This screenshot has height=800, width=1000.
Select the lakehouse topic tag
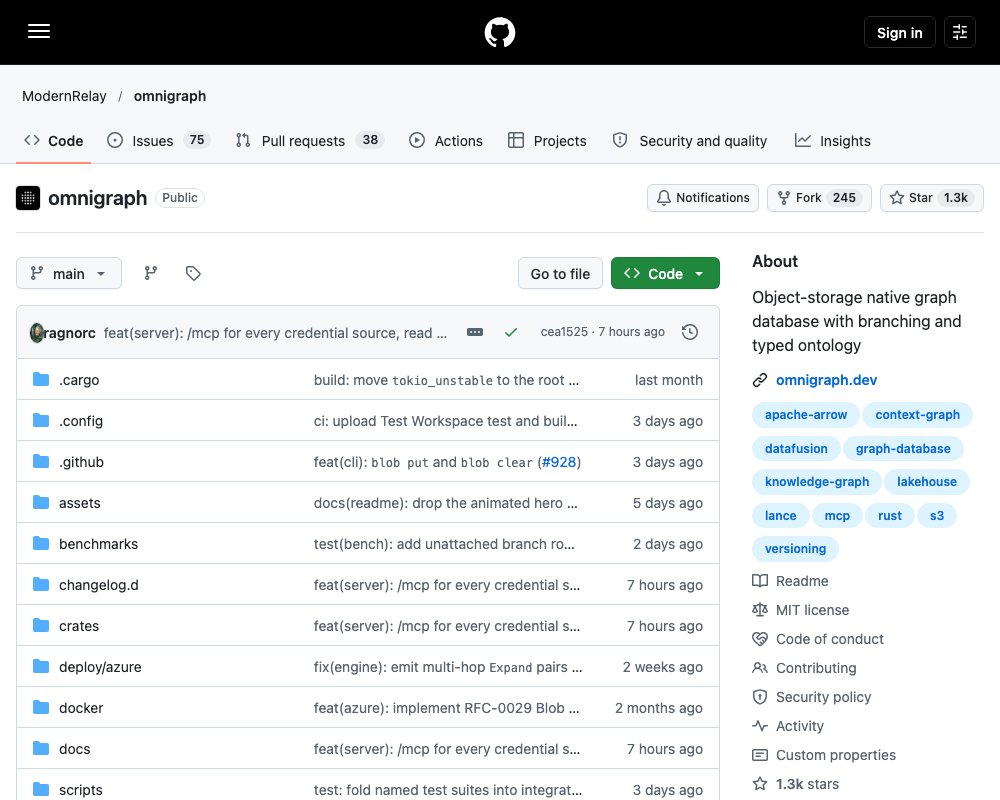927,482
